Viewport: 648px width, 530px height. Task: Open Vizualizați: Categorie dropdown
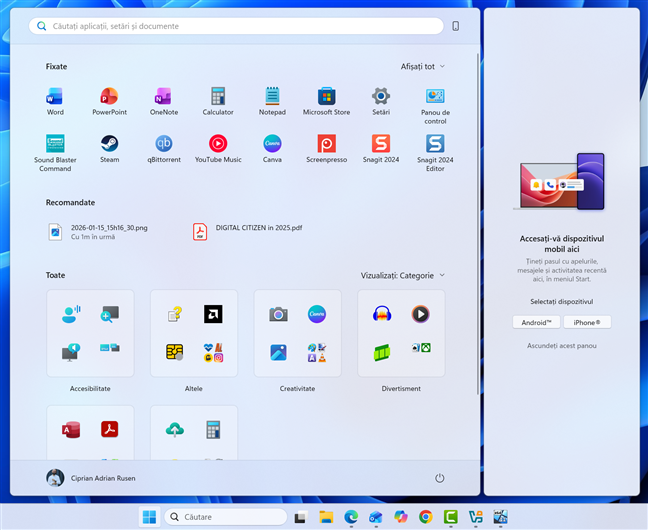(403, 275)
